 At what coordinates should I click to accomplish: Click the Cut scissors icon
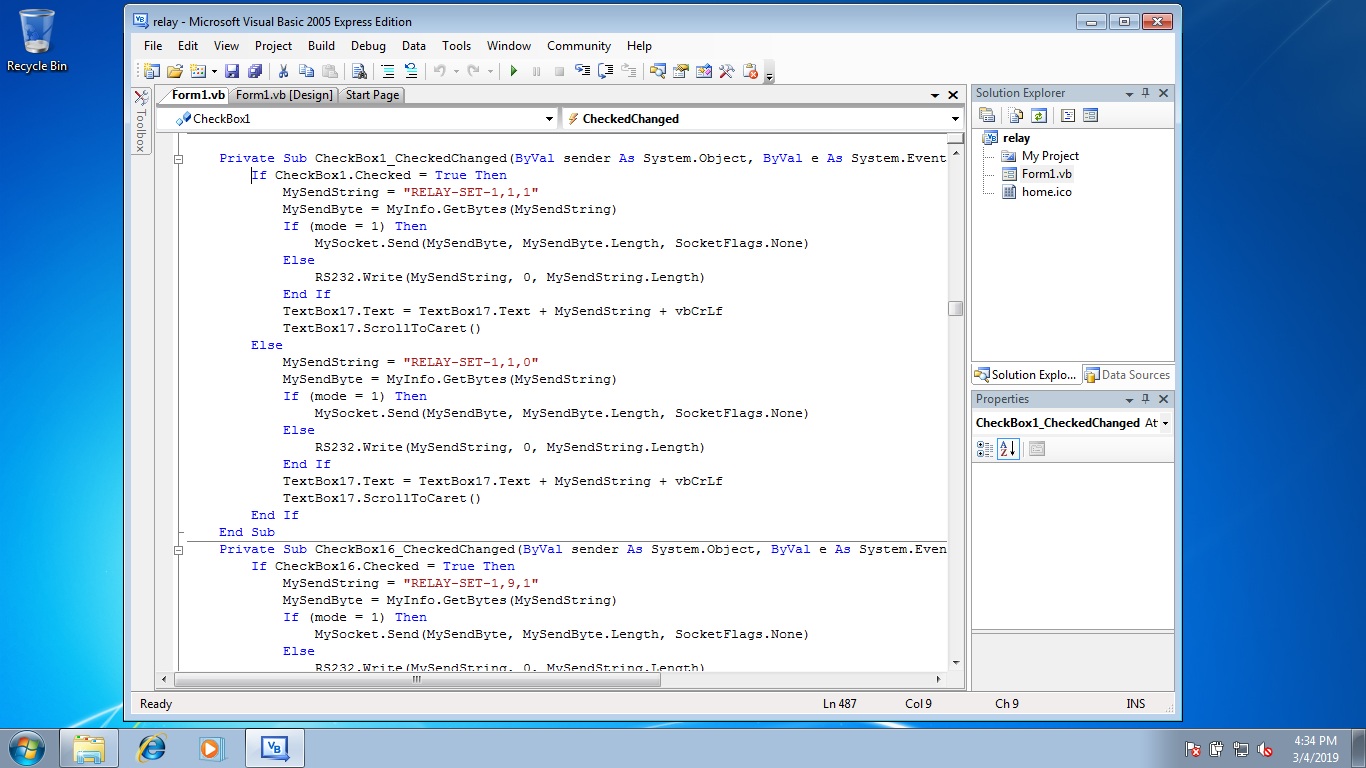(x=283, y=71)
